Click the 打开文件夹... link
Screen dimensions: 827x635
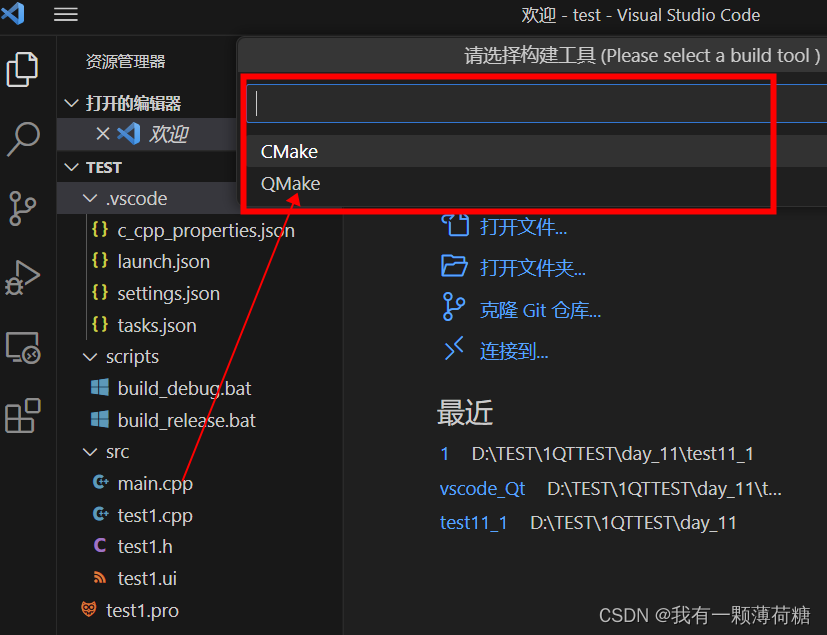(533, 268)
